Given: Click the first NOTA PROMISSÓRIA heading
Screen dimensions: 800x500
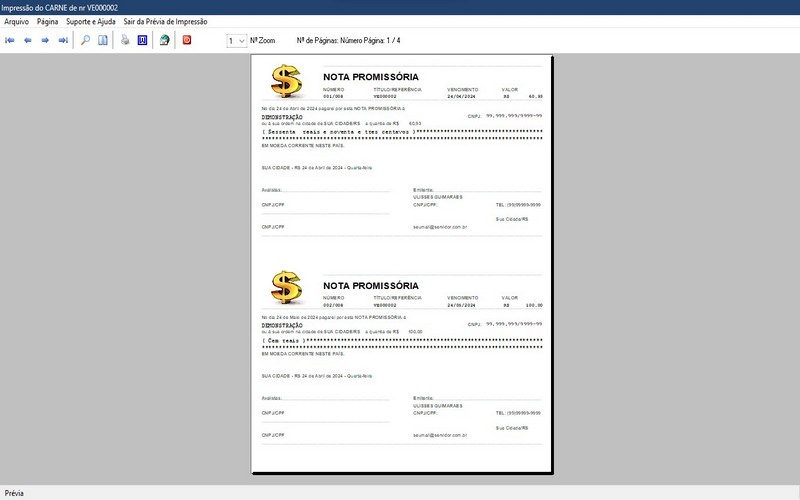Looking at the screenshot, I should [x=371, y=77].
